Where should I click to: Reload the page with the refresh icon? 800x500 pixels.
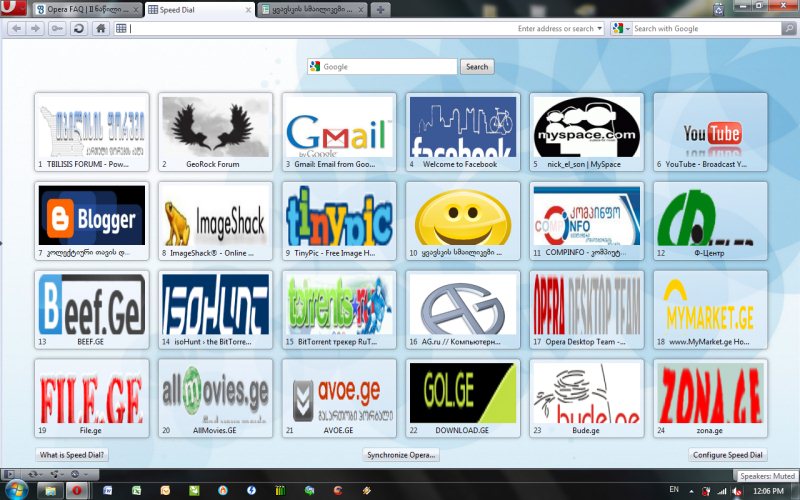(x=79, y=29)
